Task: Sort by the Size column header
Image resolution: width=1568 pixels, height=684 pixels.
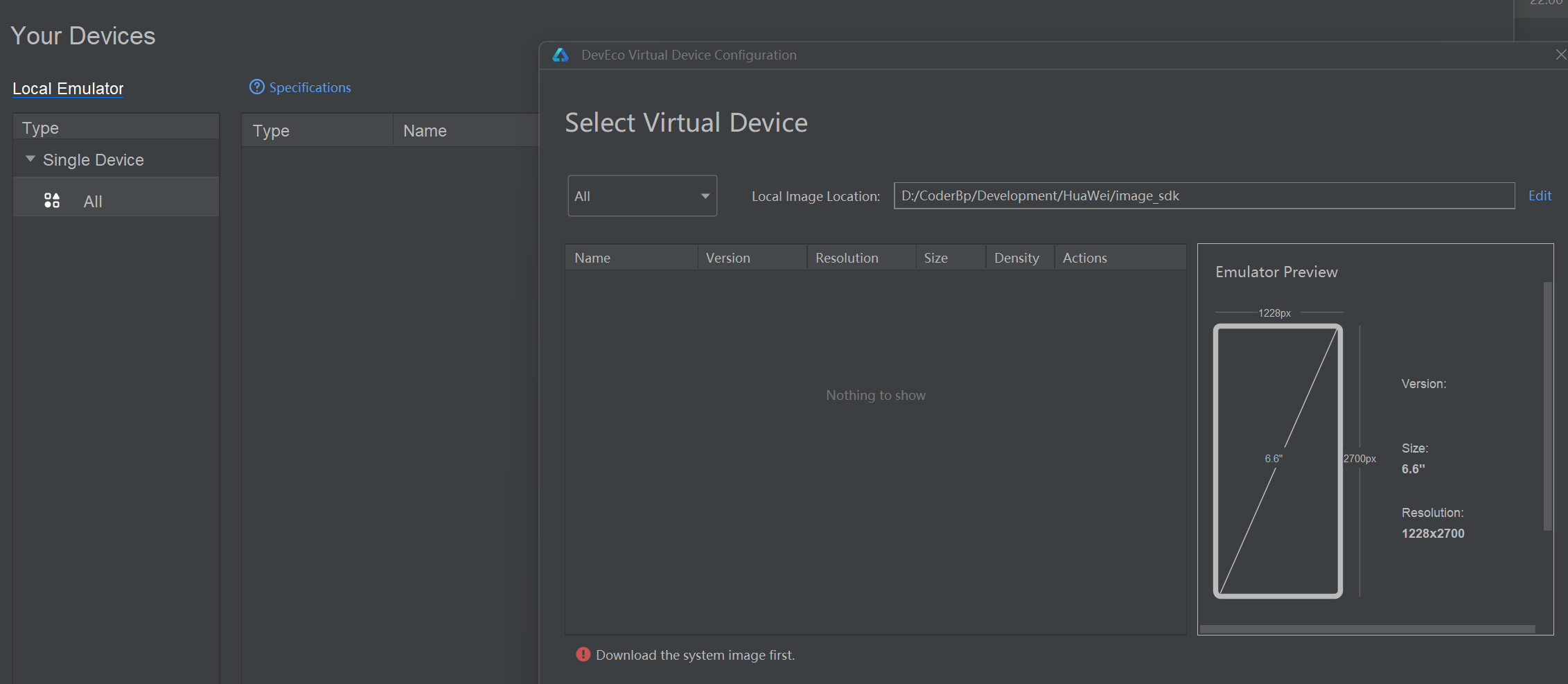Action: tap(951, 258)
